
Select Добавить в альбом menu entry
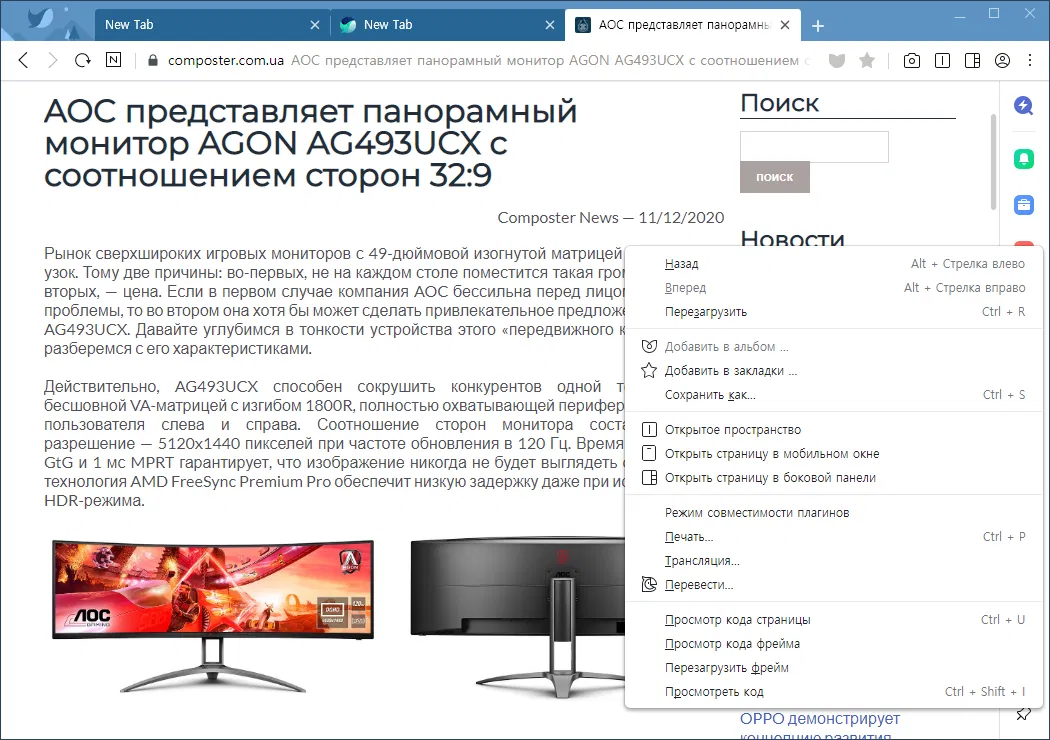pyautogui.click(x=833, y=347)
